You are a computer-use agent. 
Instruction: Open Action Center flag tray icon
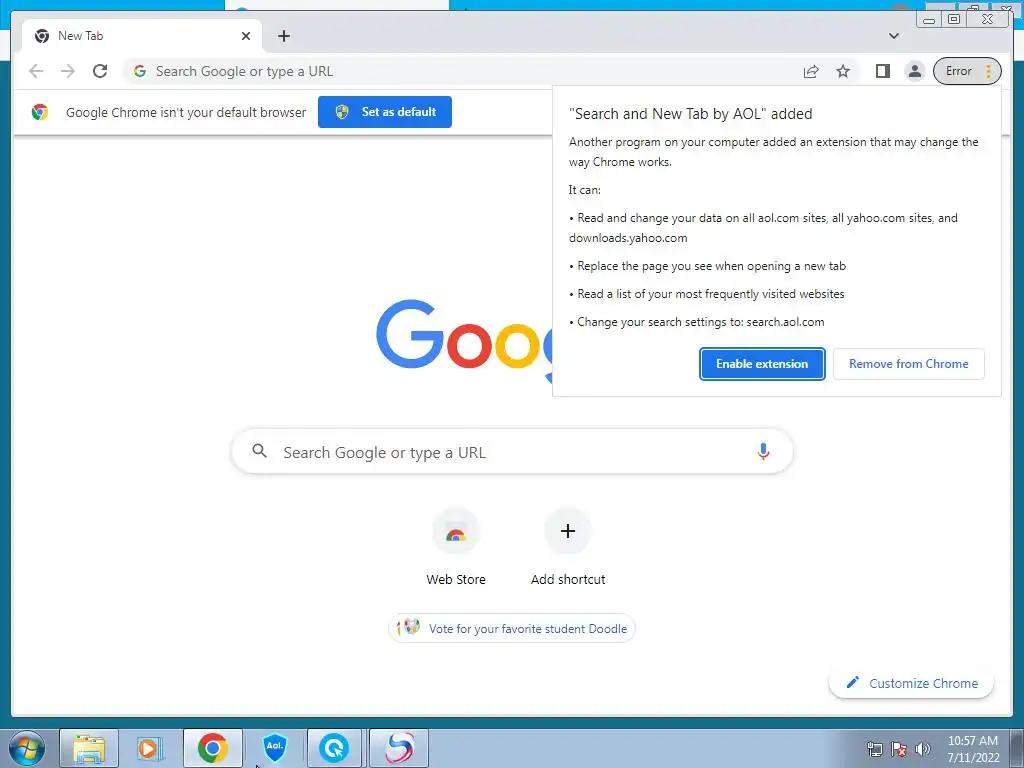point(899,749)
